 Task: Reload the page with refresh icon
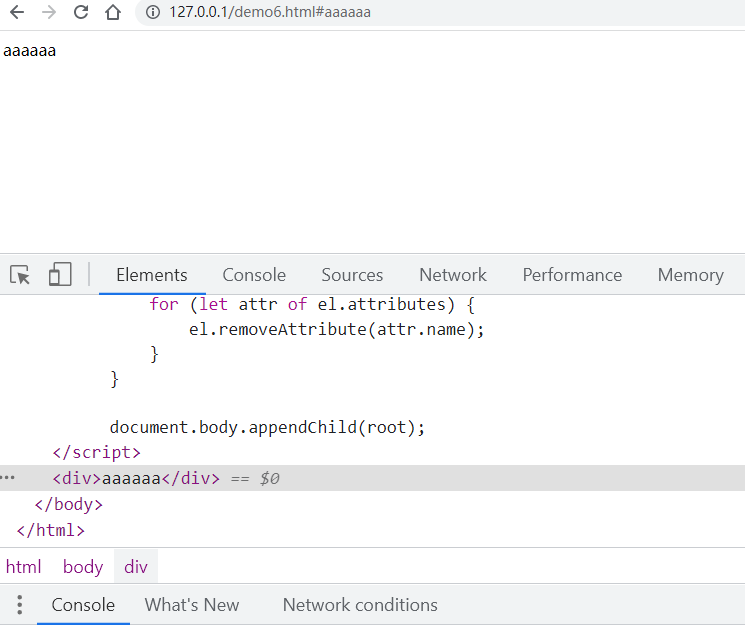(x=81, y=12)
